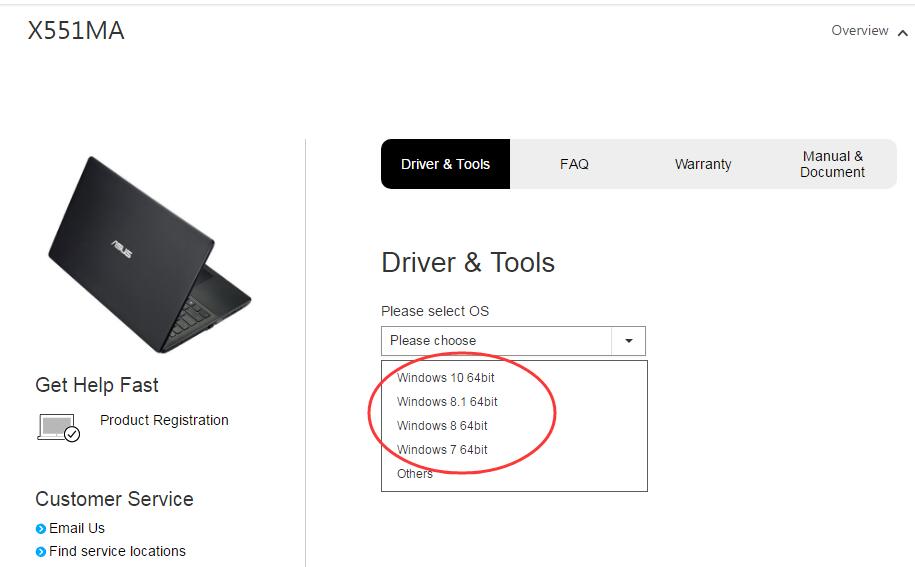
Task: Open the Warranty tab
Action: [703, 164]
